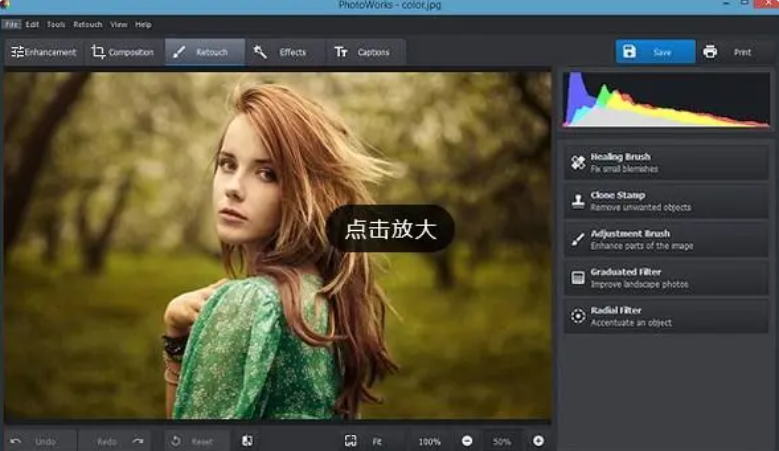Switch to the Enhancement tab

[x=43, y=52]
